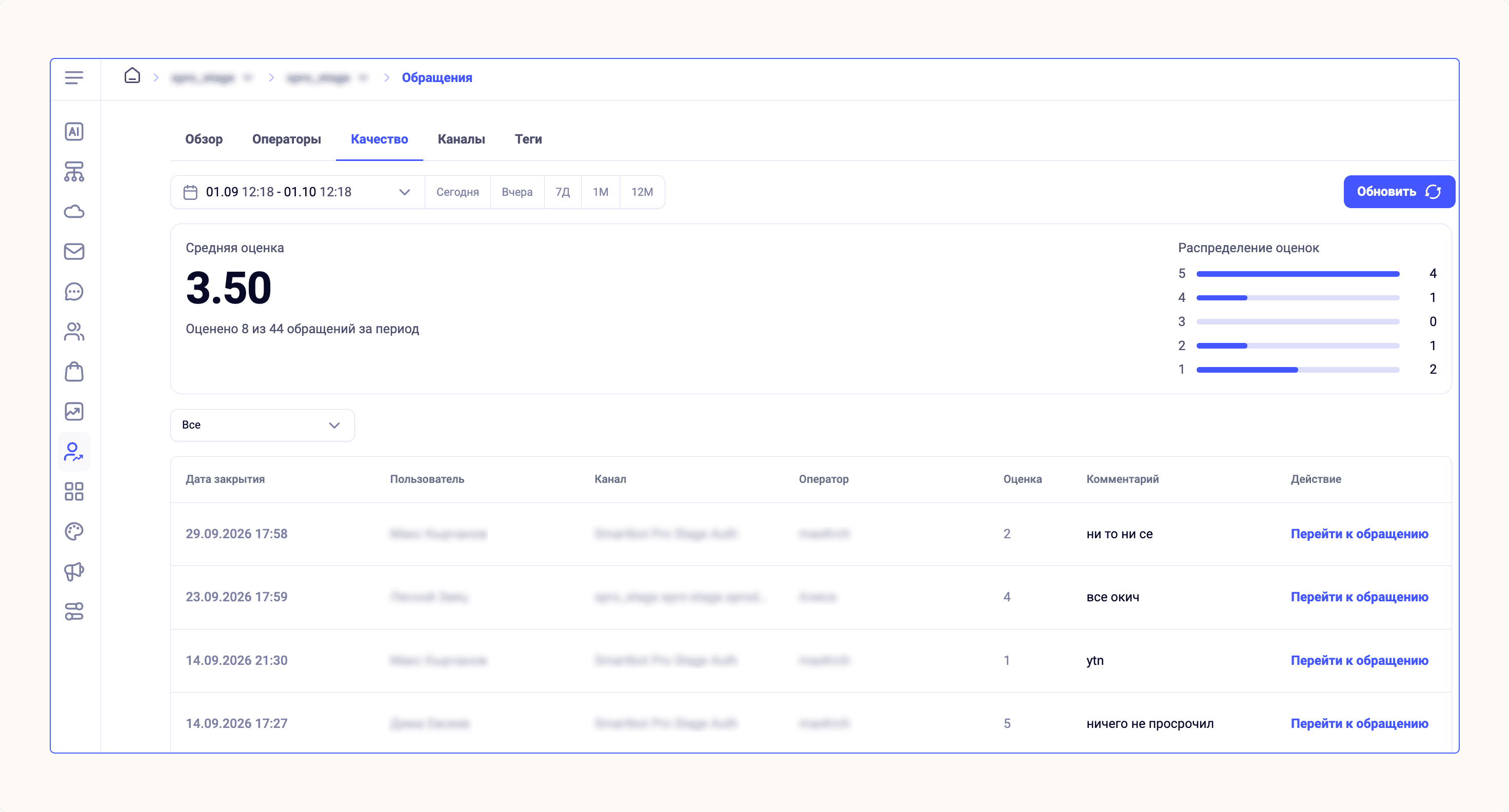The image size is (1509, 812).
Task: Switch to the Обзор tab
Action: coord(204,139)
